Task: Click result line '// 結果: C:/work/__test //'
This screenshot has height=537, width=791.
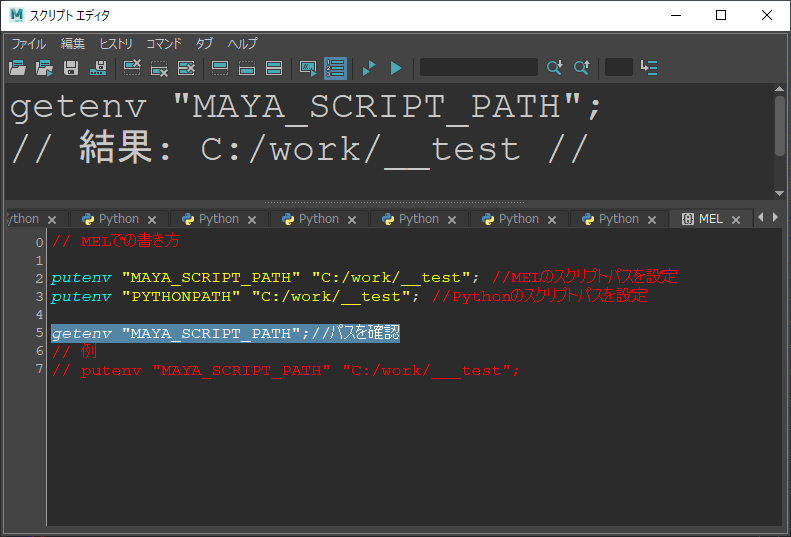Action: 300,149
